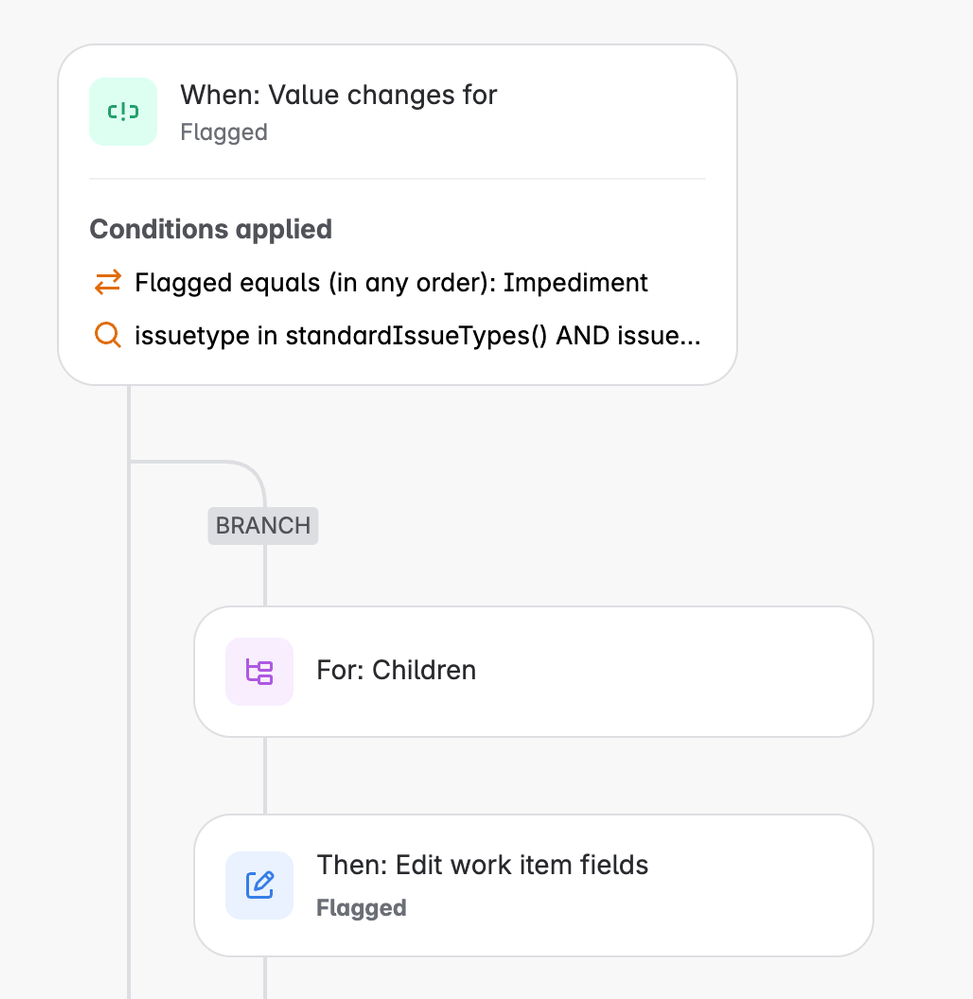Click the Conditions applied heading
The image size is (973, 999).
point(210,229)
